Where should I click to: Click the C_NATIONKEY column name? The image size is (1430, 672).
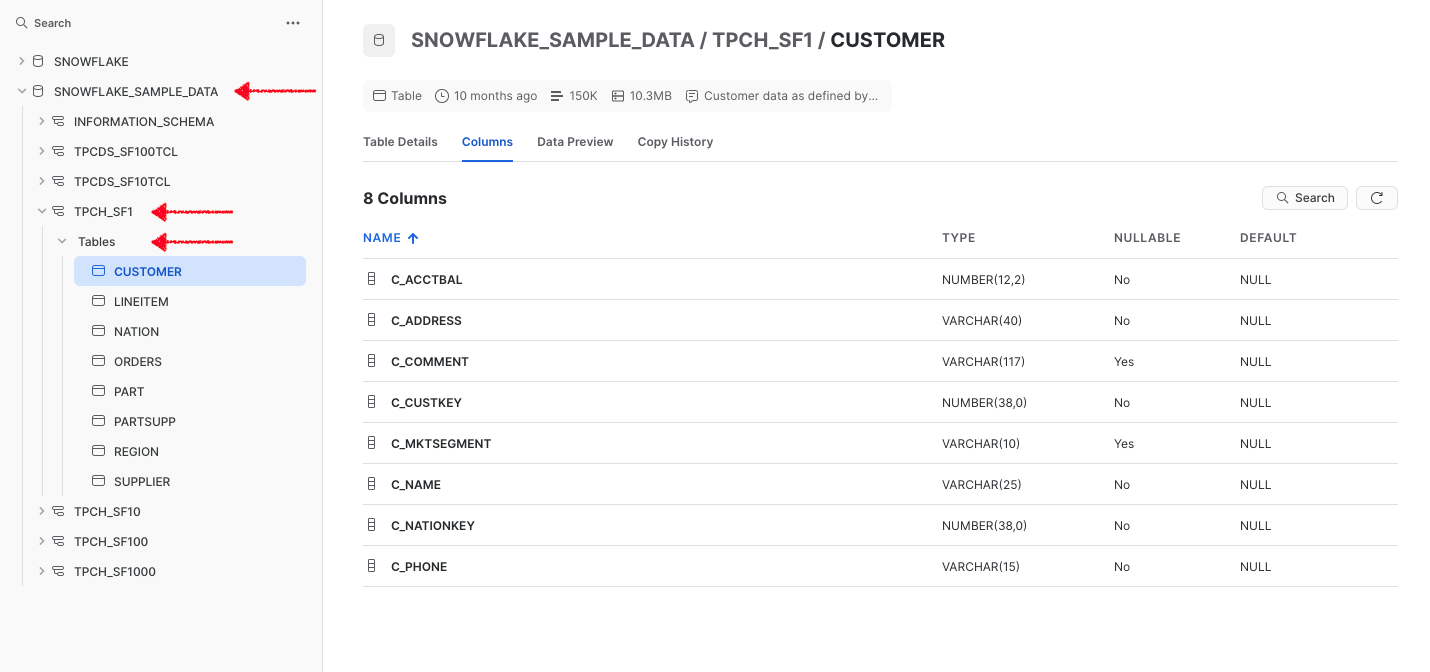pyautogui.click(x=433, y=525)
